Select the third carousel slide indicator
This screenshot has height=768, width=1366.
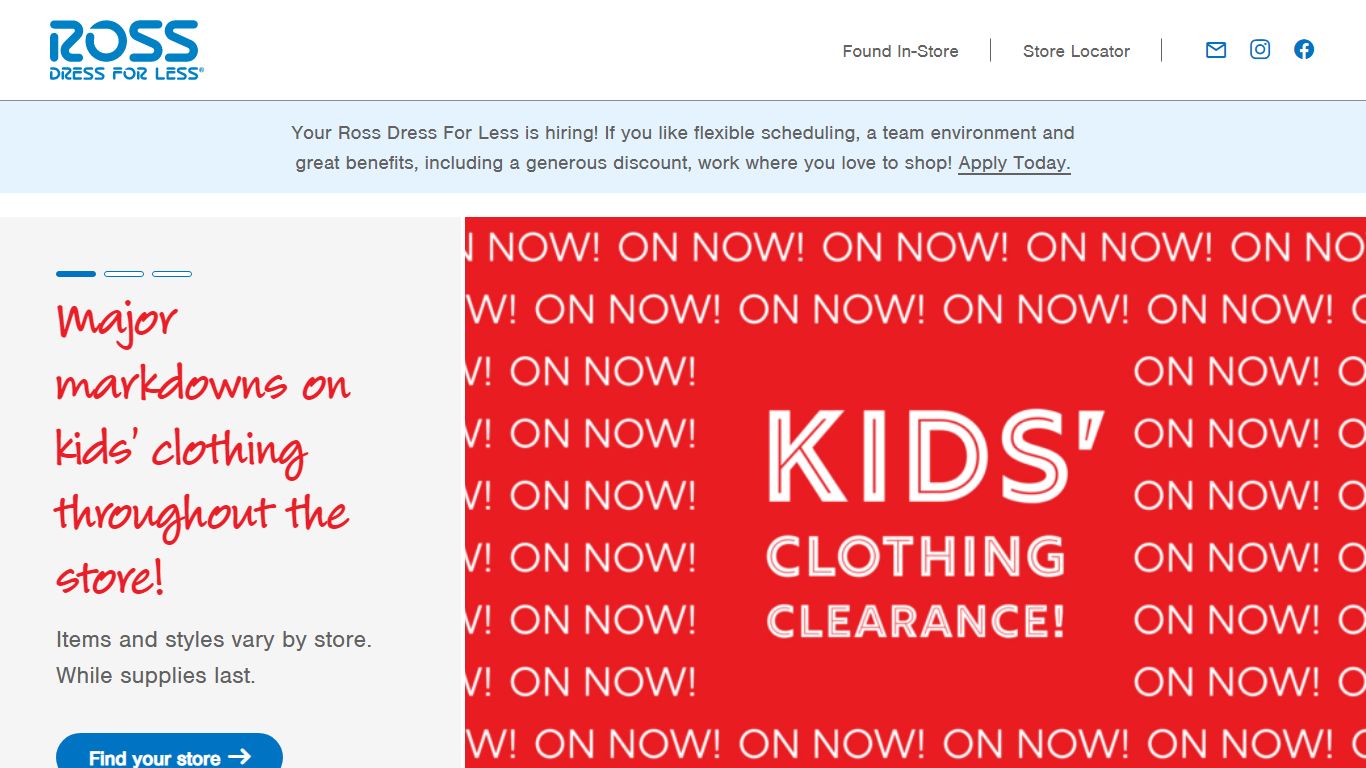tap(172, 274)
